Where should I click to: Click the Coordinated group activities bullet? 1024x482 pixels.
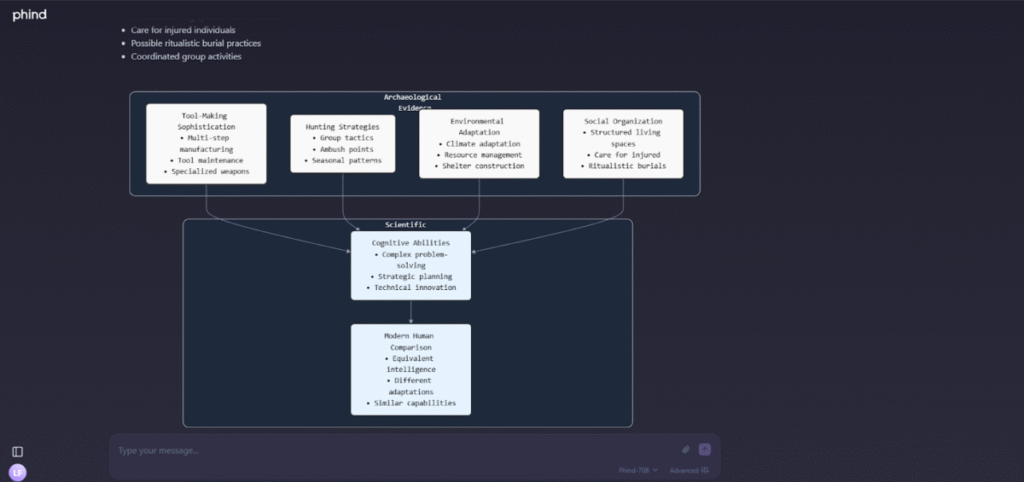click(186, 56)
